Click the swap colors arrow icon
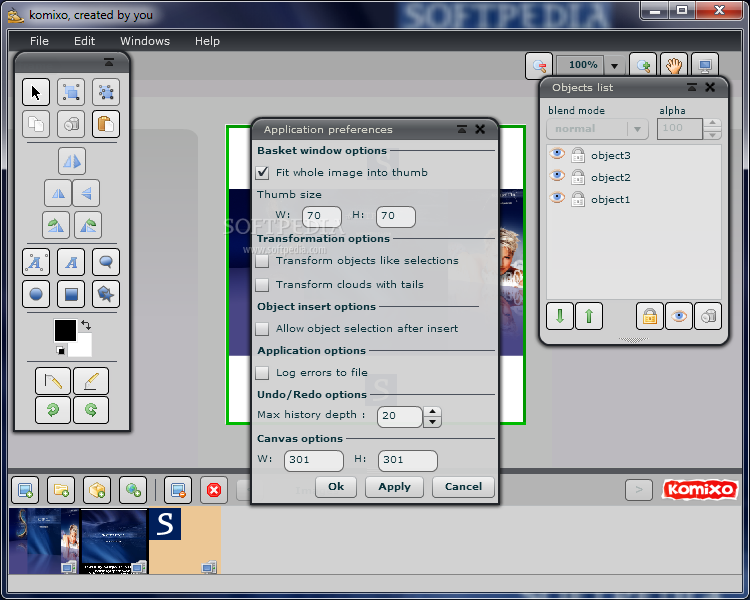 click(86, 325)
